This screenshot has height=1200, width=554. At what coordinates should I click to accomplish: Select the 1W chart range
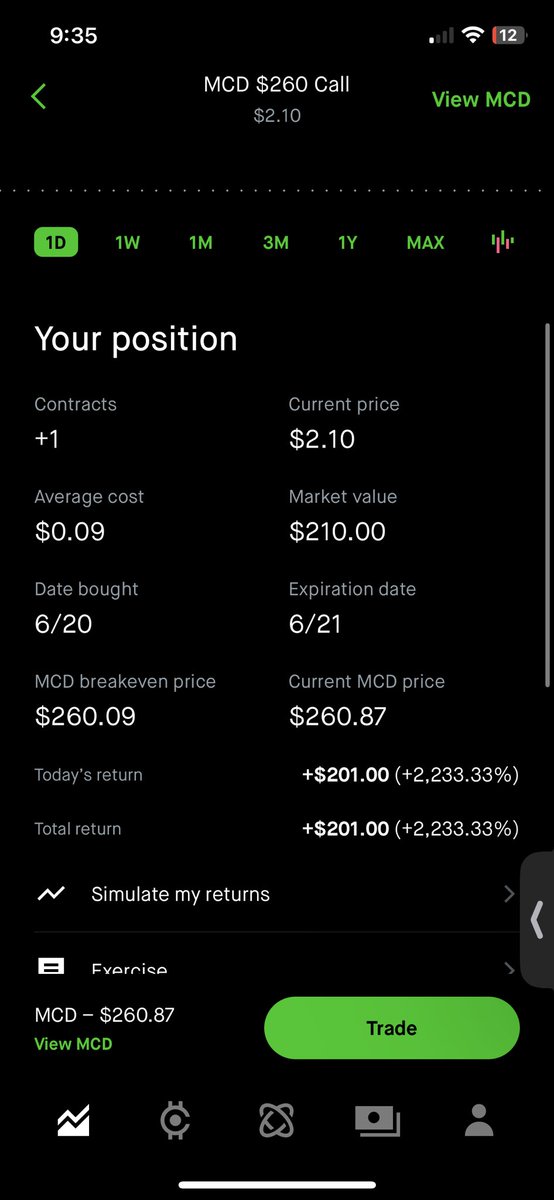127,242
